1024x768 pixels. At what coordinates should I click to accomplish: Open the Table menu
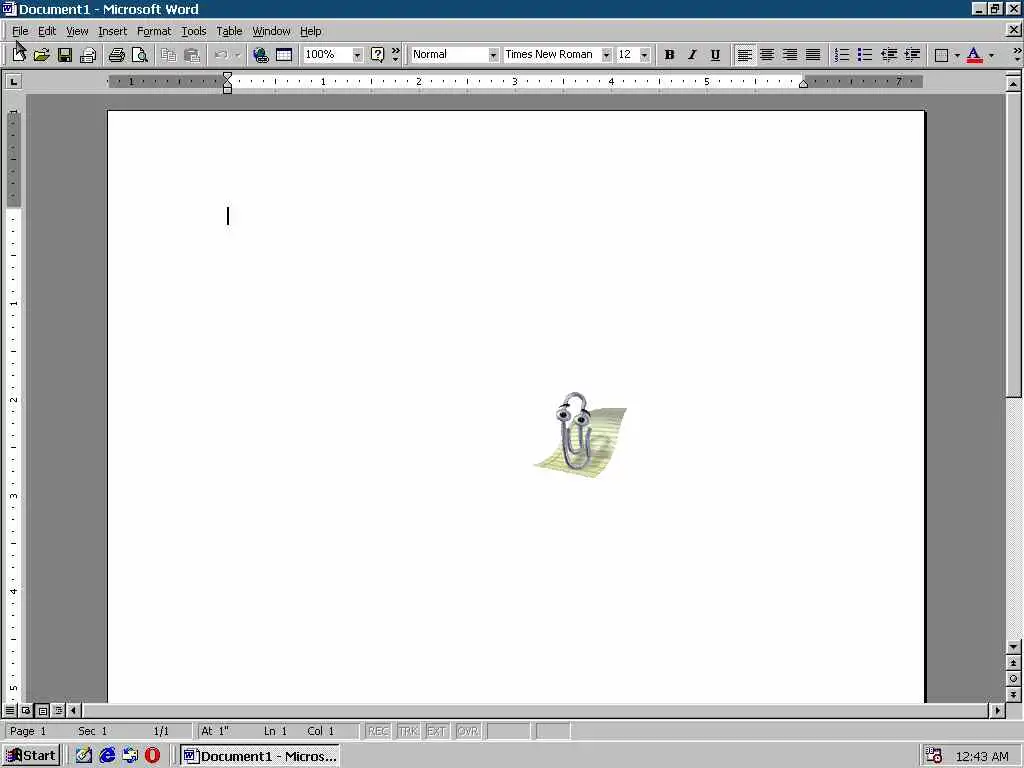point(229,31)
